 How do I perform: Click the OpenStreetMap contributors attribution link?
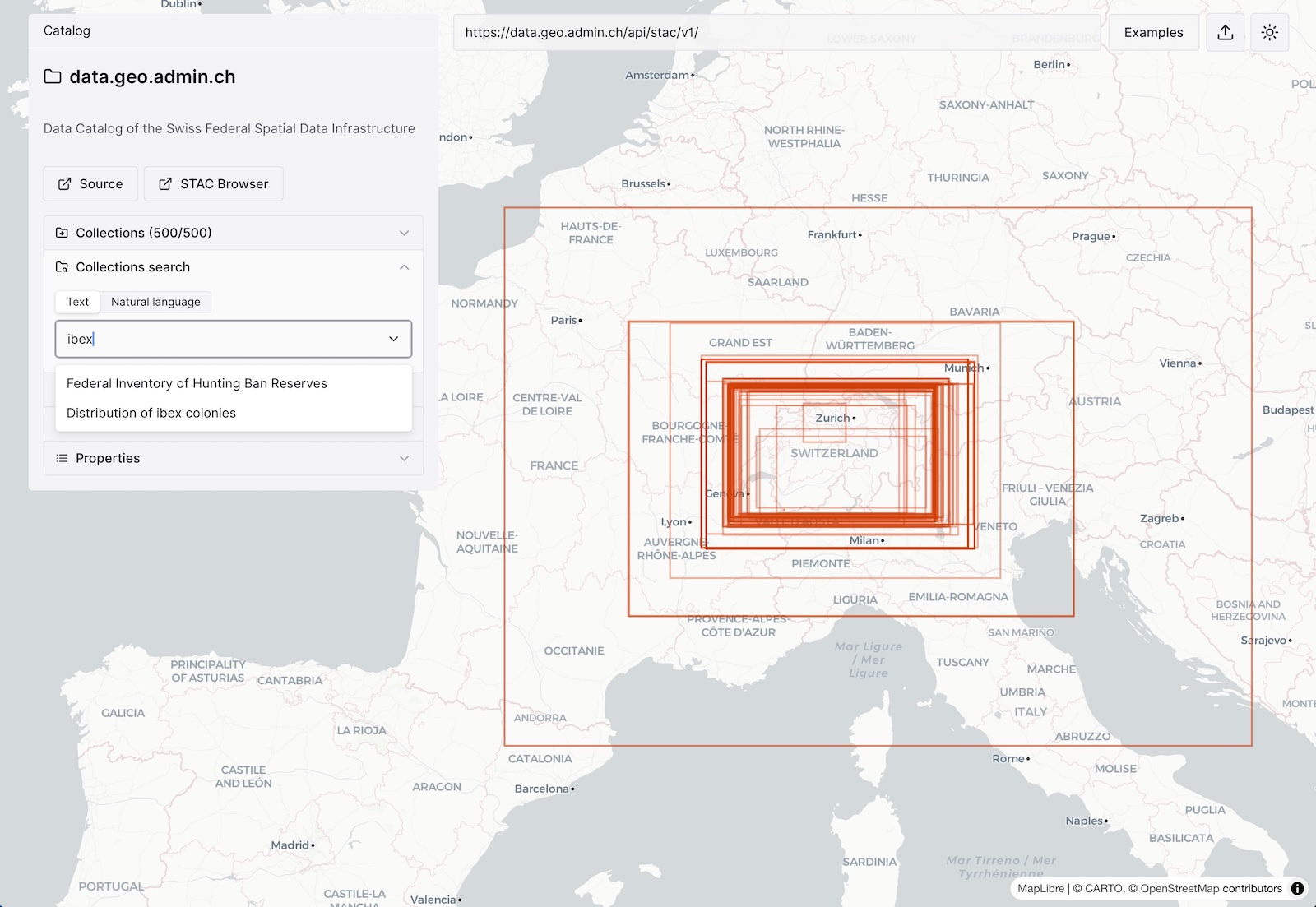tap(1211, 888)
